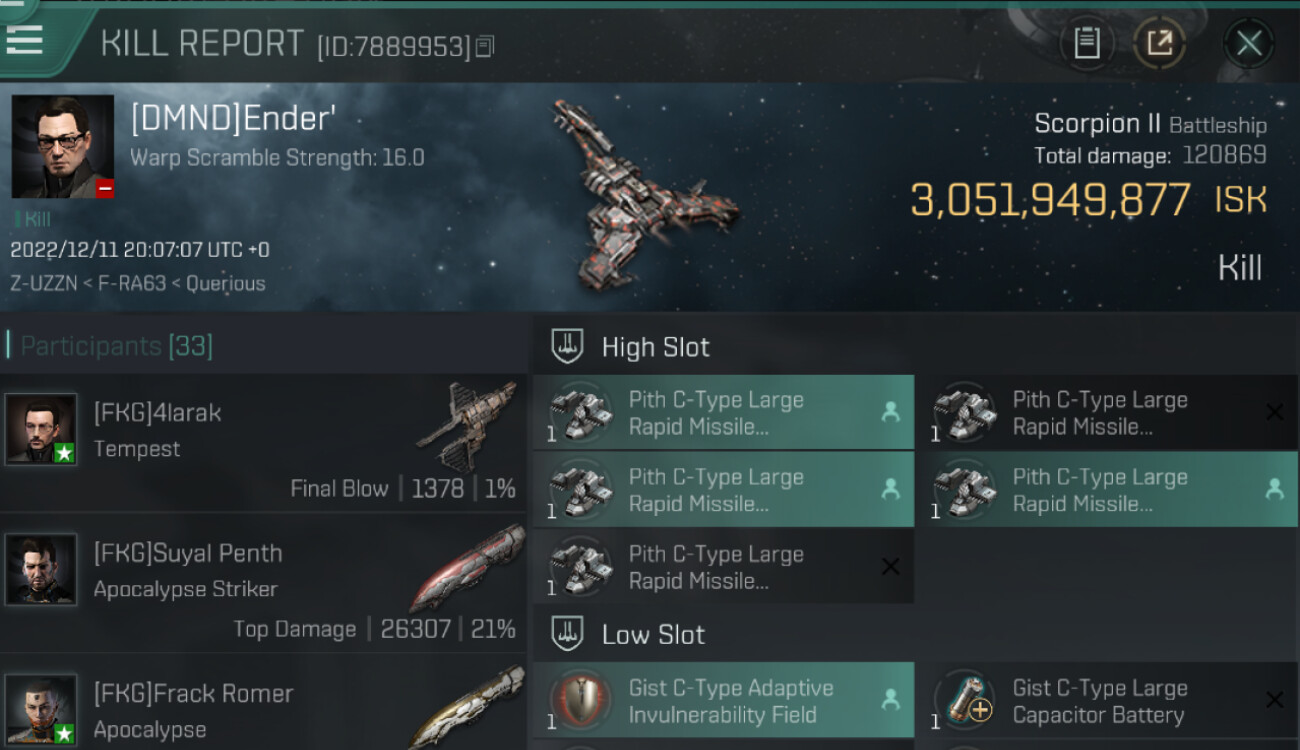Open the hamburger menu icon
The width and height of the screenshot is (1300, 750).
[24, 40]
